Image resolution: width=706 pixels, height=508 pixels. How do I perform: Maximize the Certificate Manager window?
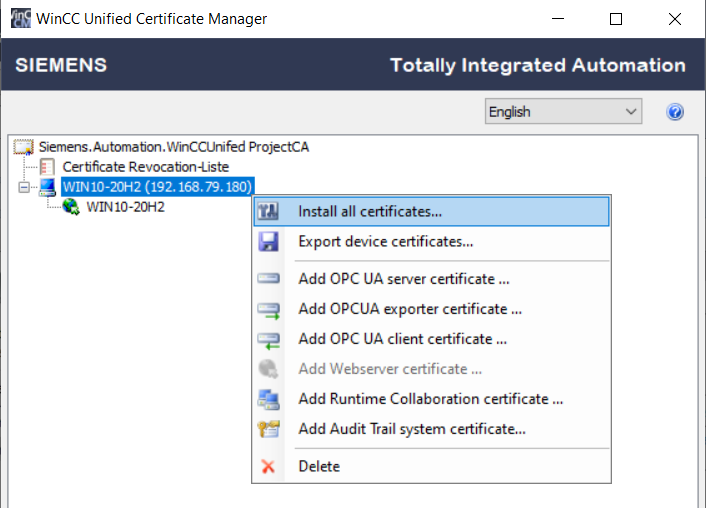[615, 19]
